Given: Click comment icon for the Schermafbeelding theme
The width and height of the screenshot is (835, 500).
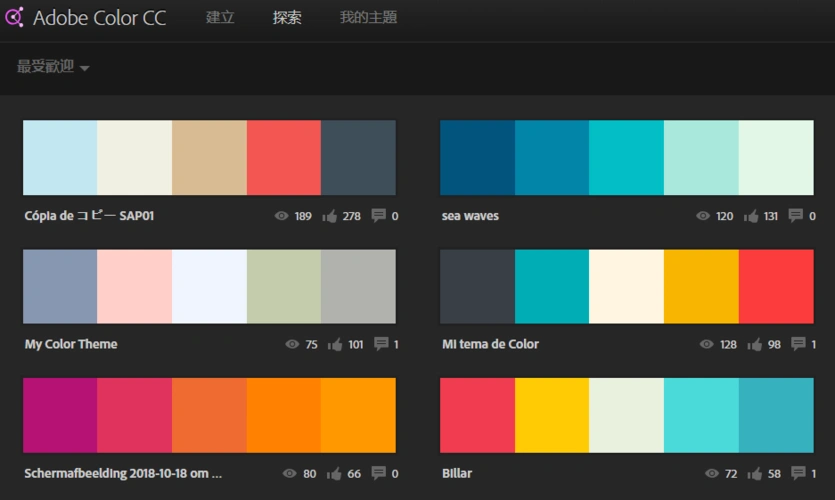Looking at the screenshot, I should pos(379,473).
